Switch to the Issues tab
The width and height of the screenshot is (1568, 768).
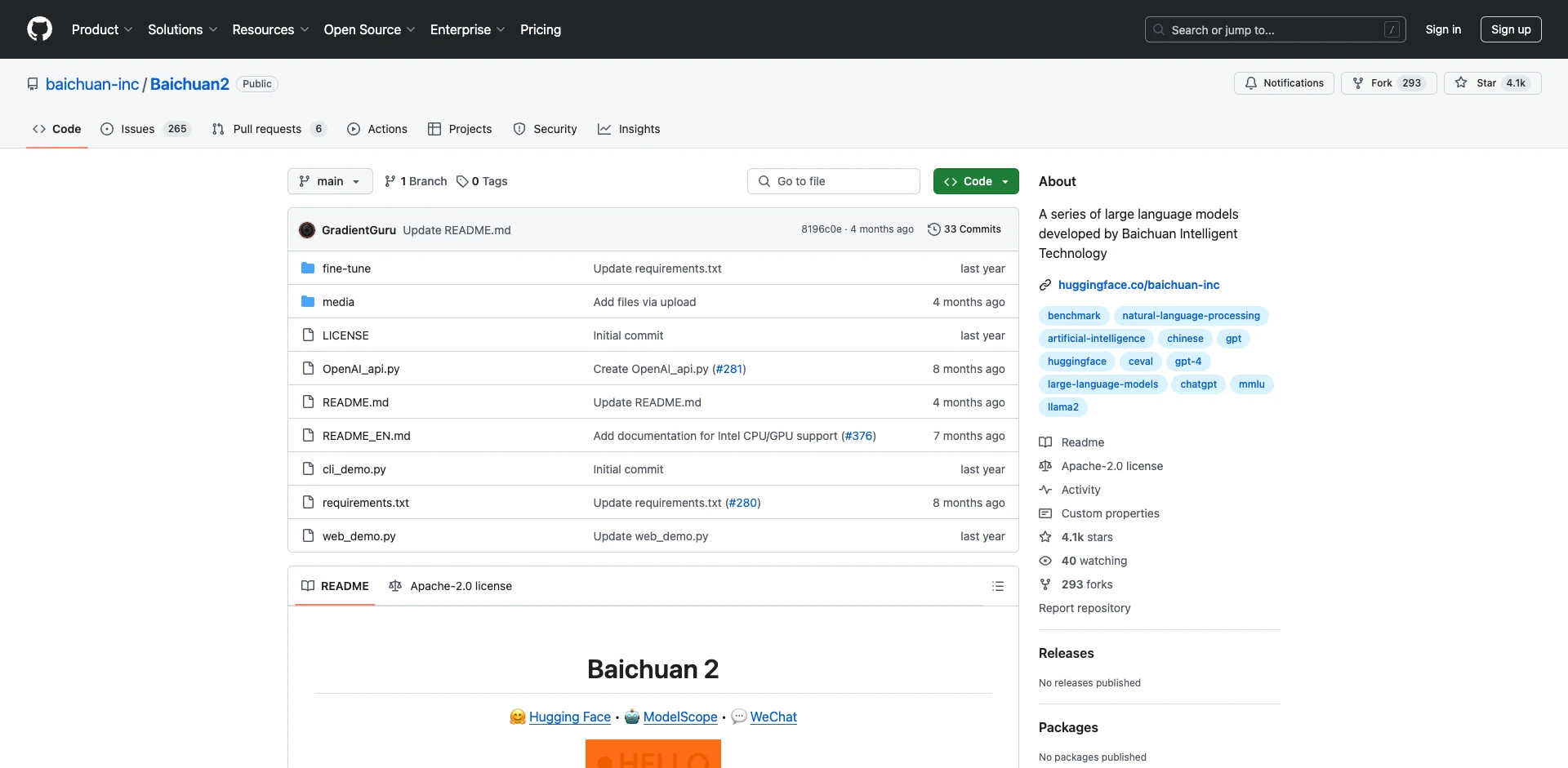pos(145,129)
